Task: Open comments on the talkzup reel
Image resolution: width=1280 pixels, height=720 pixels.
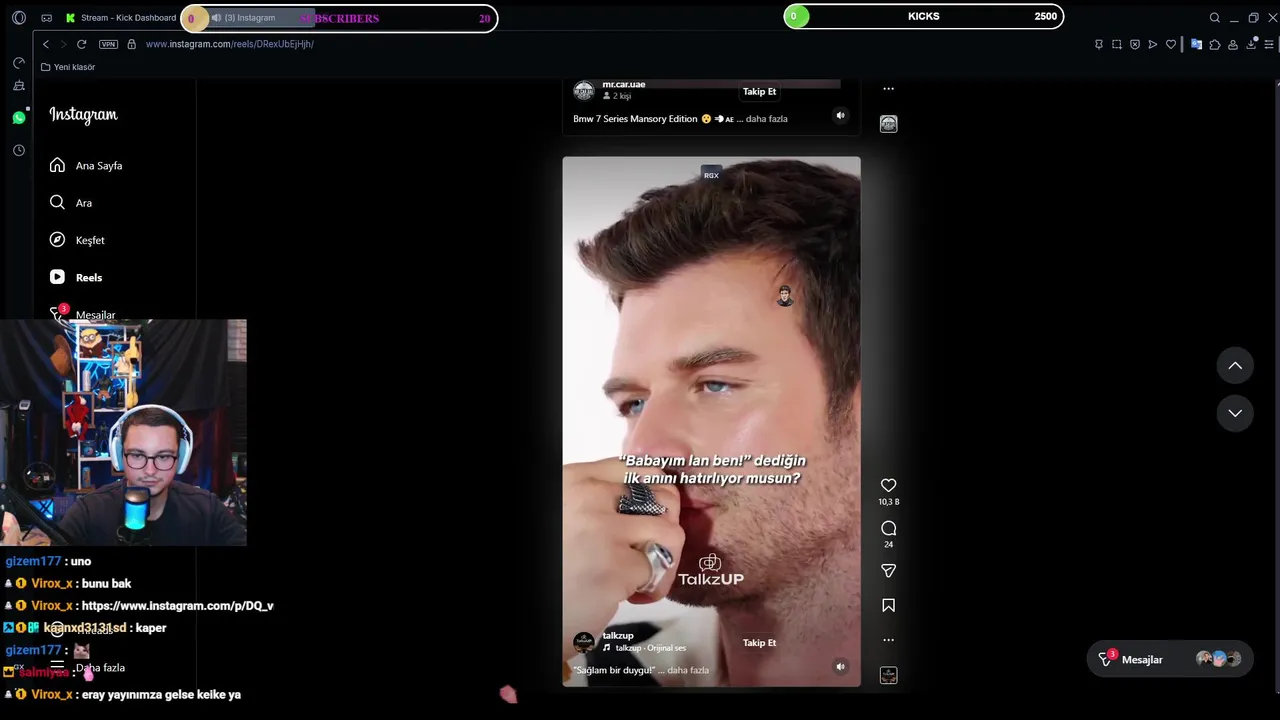Action: [x=888, y=528]
